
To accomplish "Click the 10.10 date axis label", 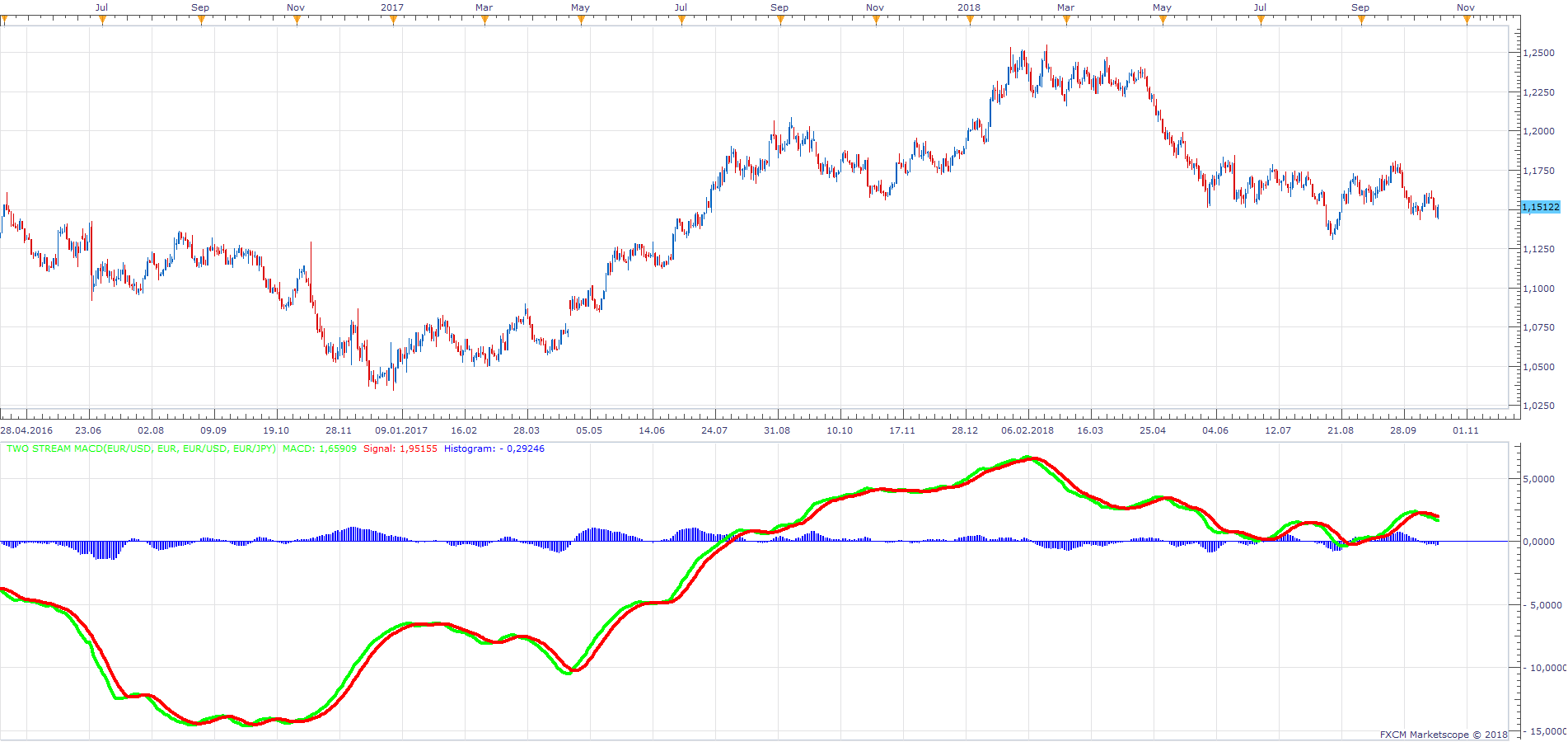I will pyautogui.click(x=840, y=430).
